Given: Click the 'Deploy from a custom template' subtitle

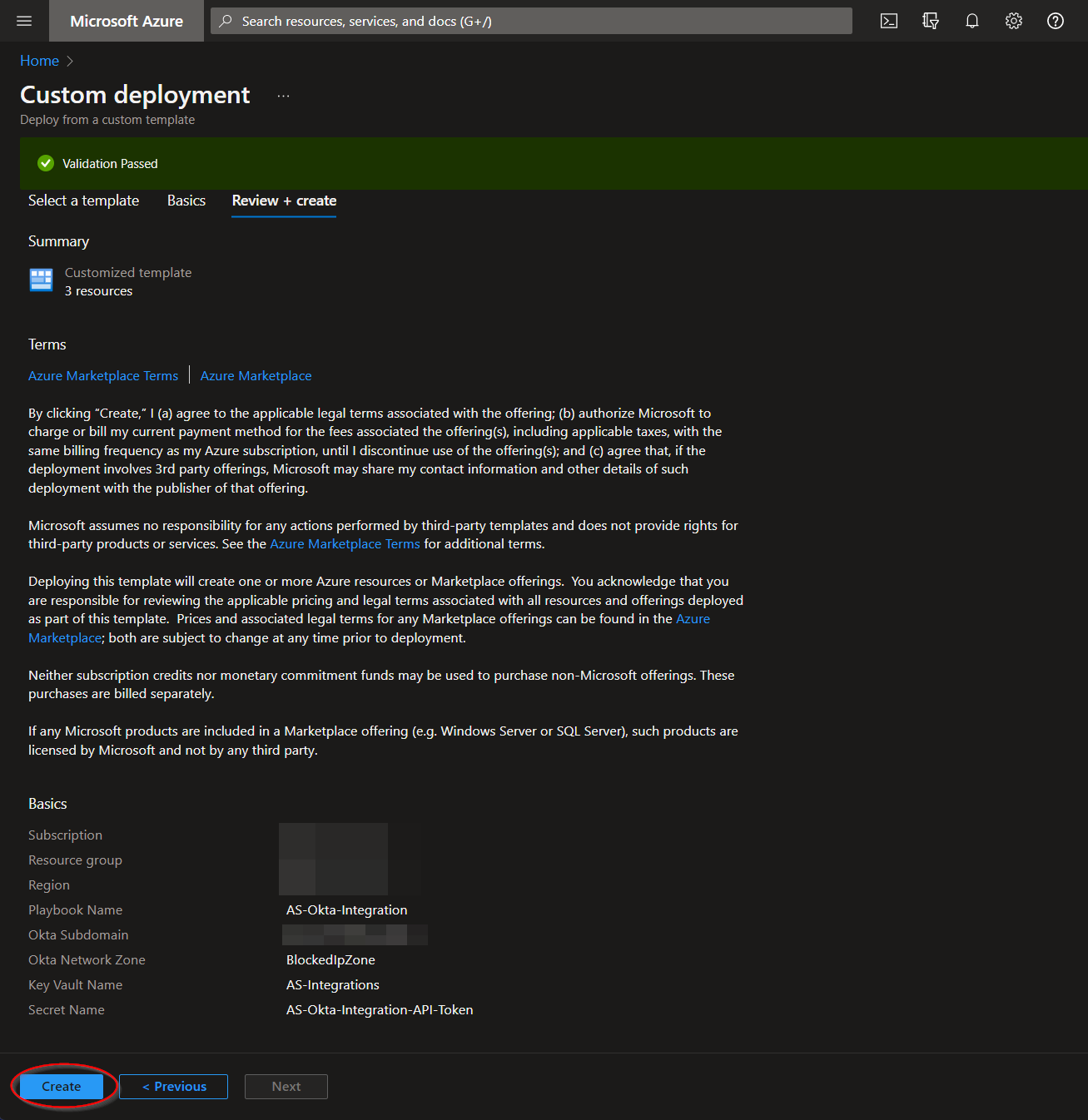Looking at the screenshot, I should click(x=107, y=120).
